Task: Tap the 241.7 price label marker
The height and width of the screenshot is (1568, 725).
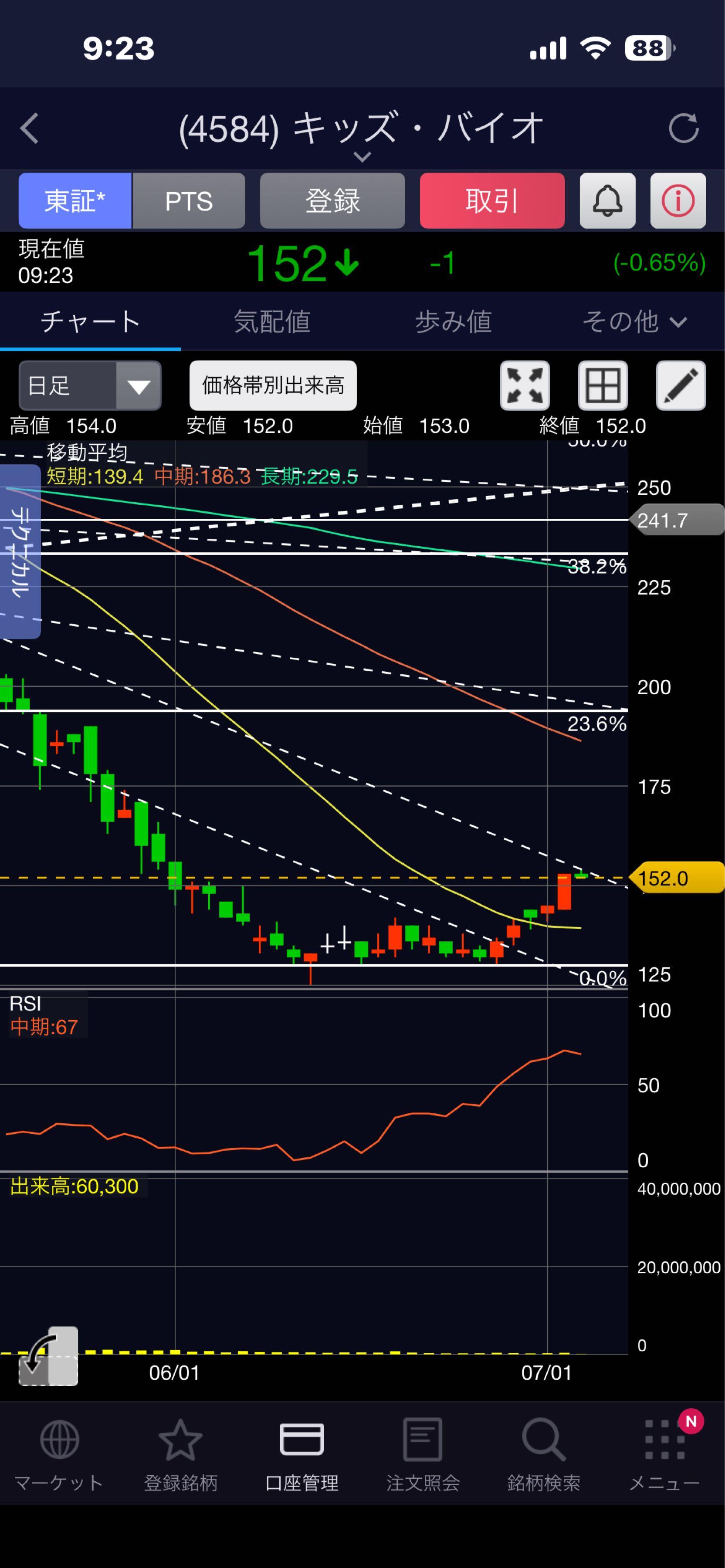Action: [677, 520]
